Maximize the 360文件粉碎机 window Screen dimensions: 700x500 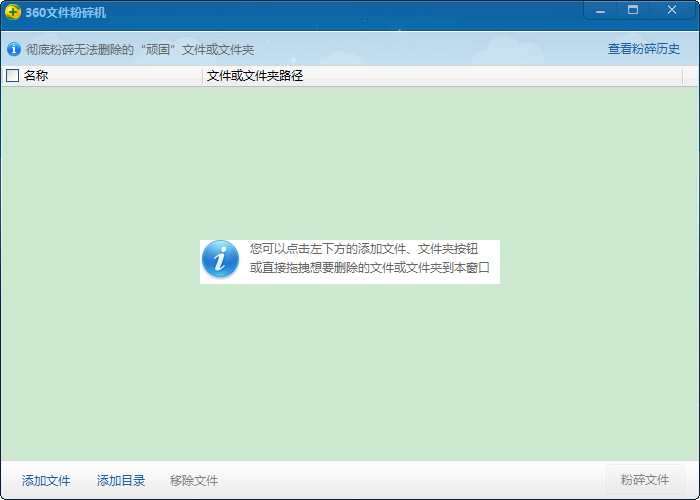click(633, 10)
